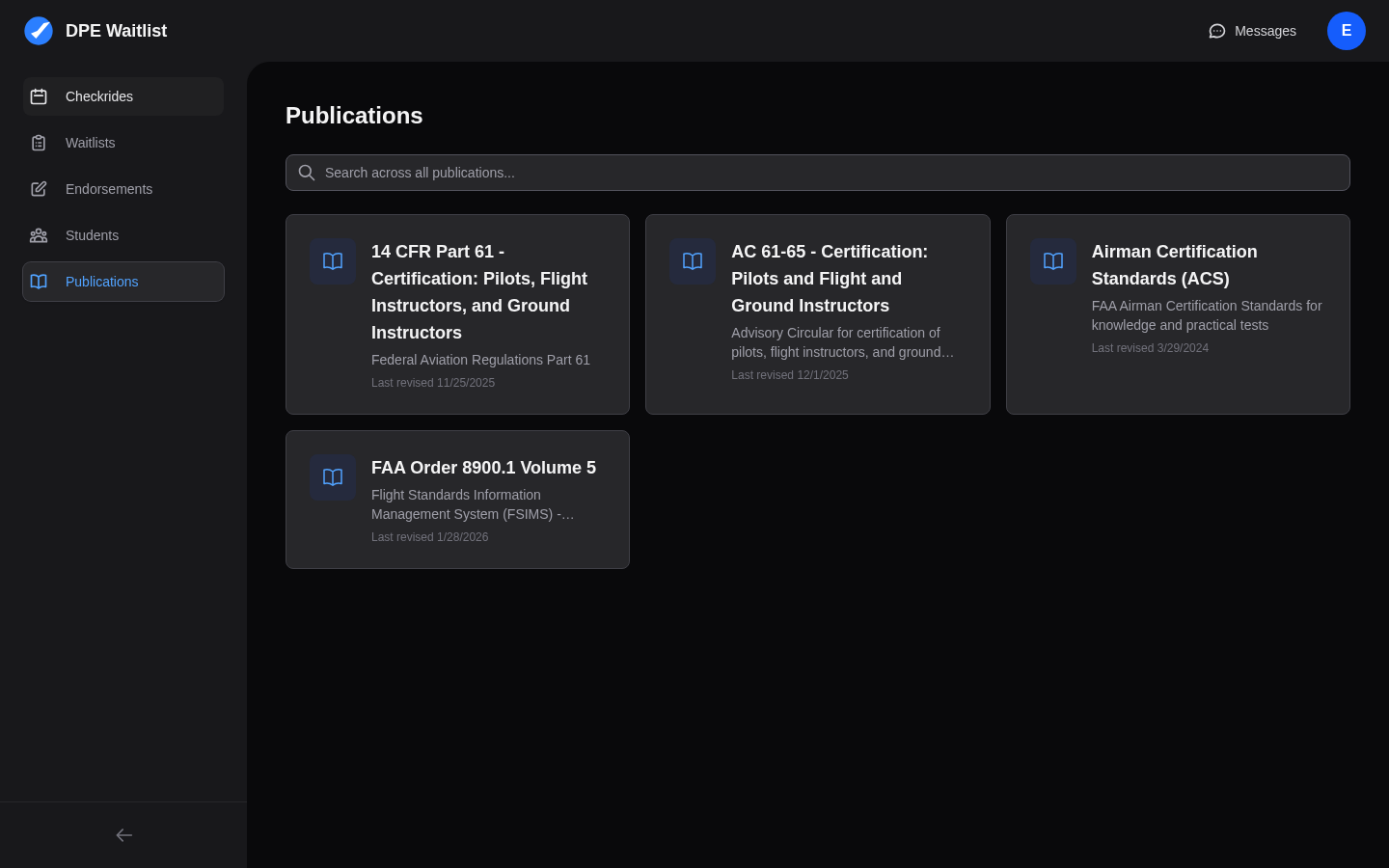Select the Endorsements pencil icon
1389x868 pixels.
(x=39, y=189)
